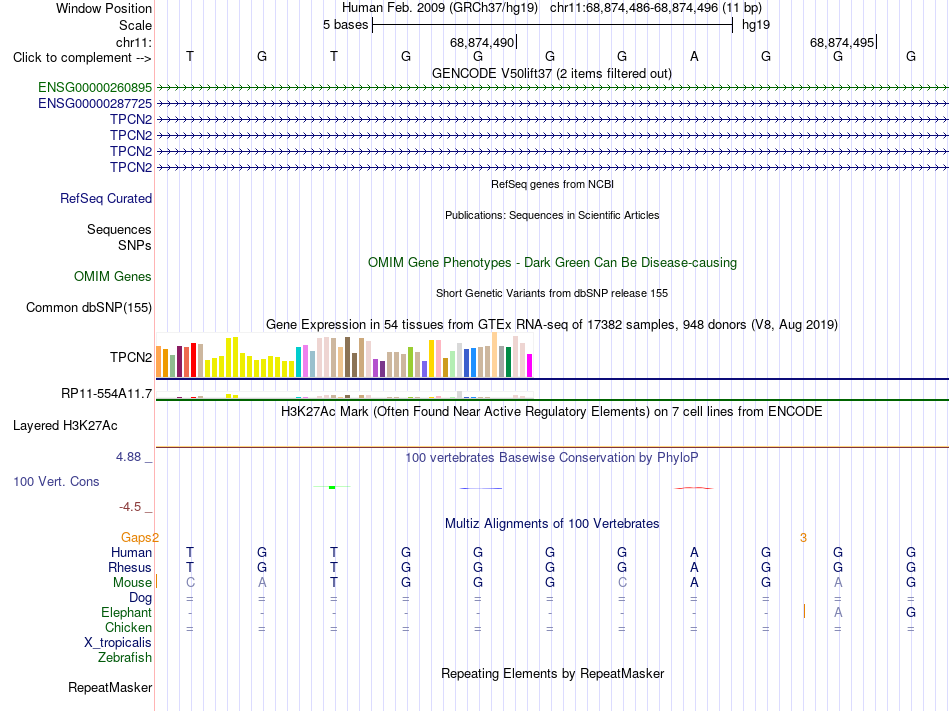Click the 68,874,495 position marker
Viewport: 950px width, 711px height.
[843, 42]
